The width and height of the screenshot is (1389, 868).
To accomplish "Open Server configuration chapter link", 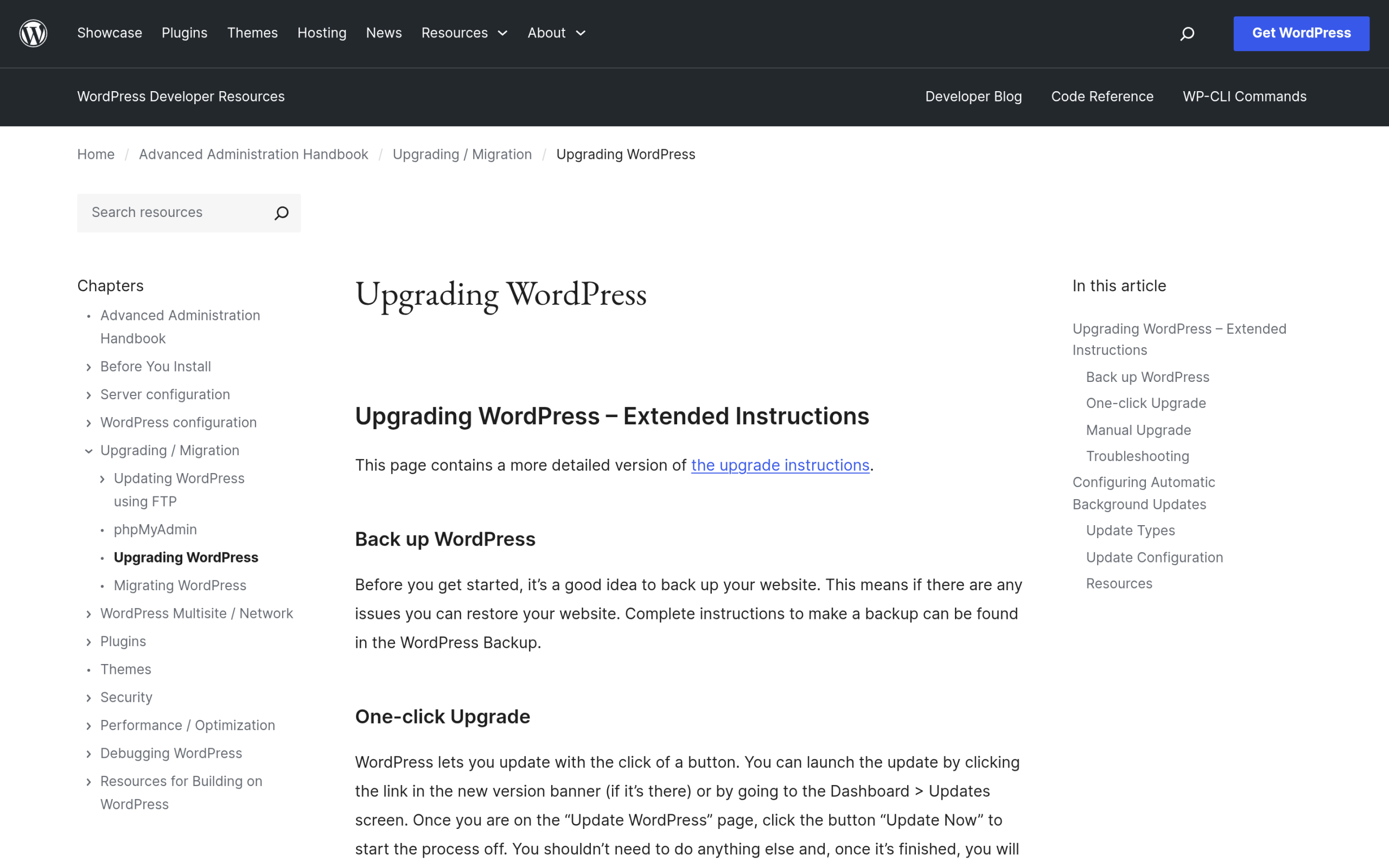I will click(x=165, y=394).
